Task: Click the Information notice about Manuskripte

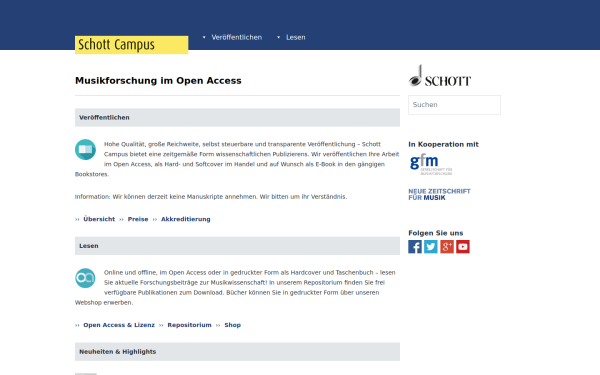Action: 211,197
